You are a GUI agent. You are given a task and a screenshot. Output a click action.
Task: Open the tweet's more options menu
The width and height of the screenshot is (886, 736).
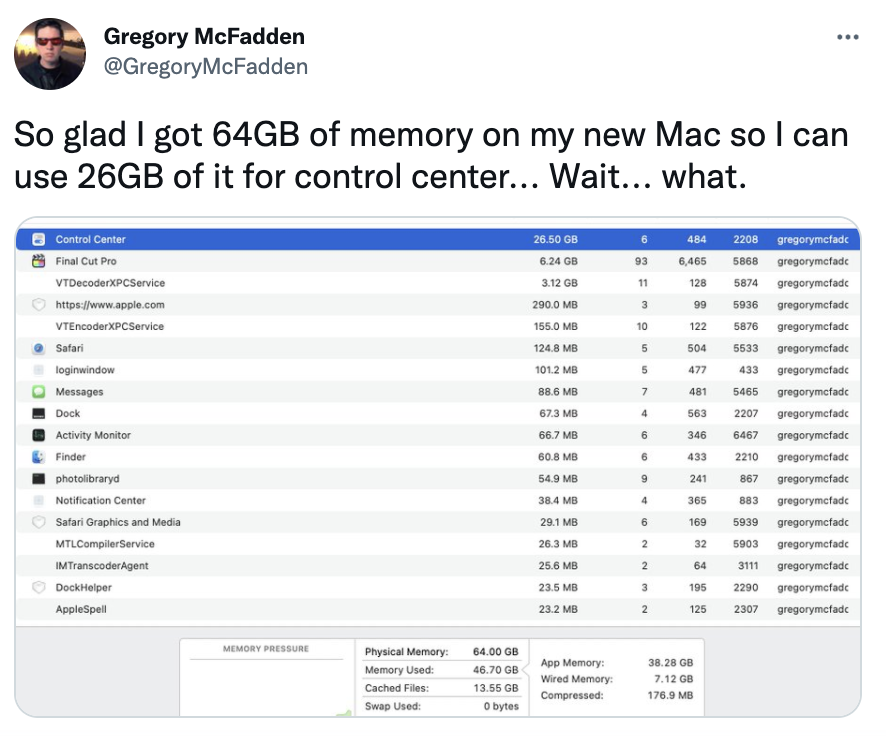click(x=847, y=38)
